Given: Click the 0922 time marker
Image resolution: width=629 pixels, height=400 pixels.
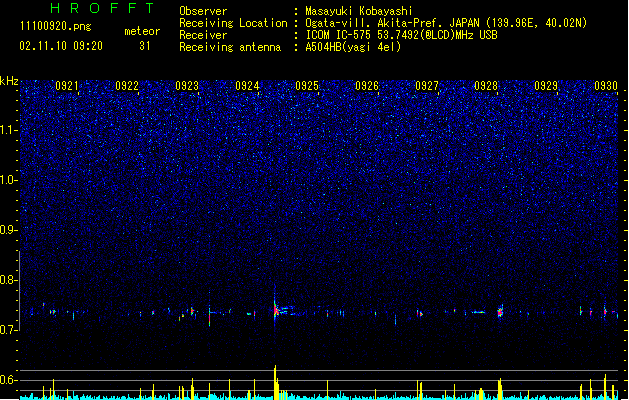Looking at the screenshot, I should (127, 86).
